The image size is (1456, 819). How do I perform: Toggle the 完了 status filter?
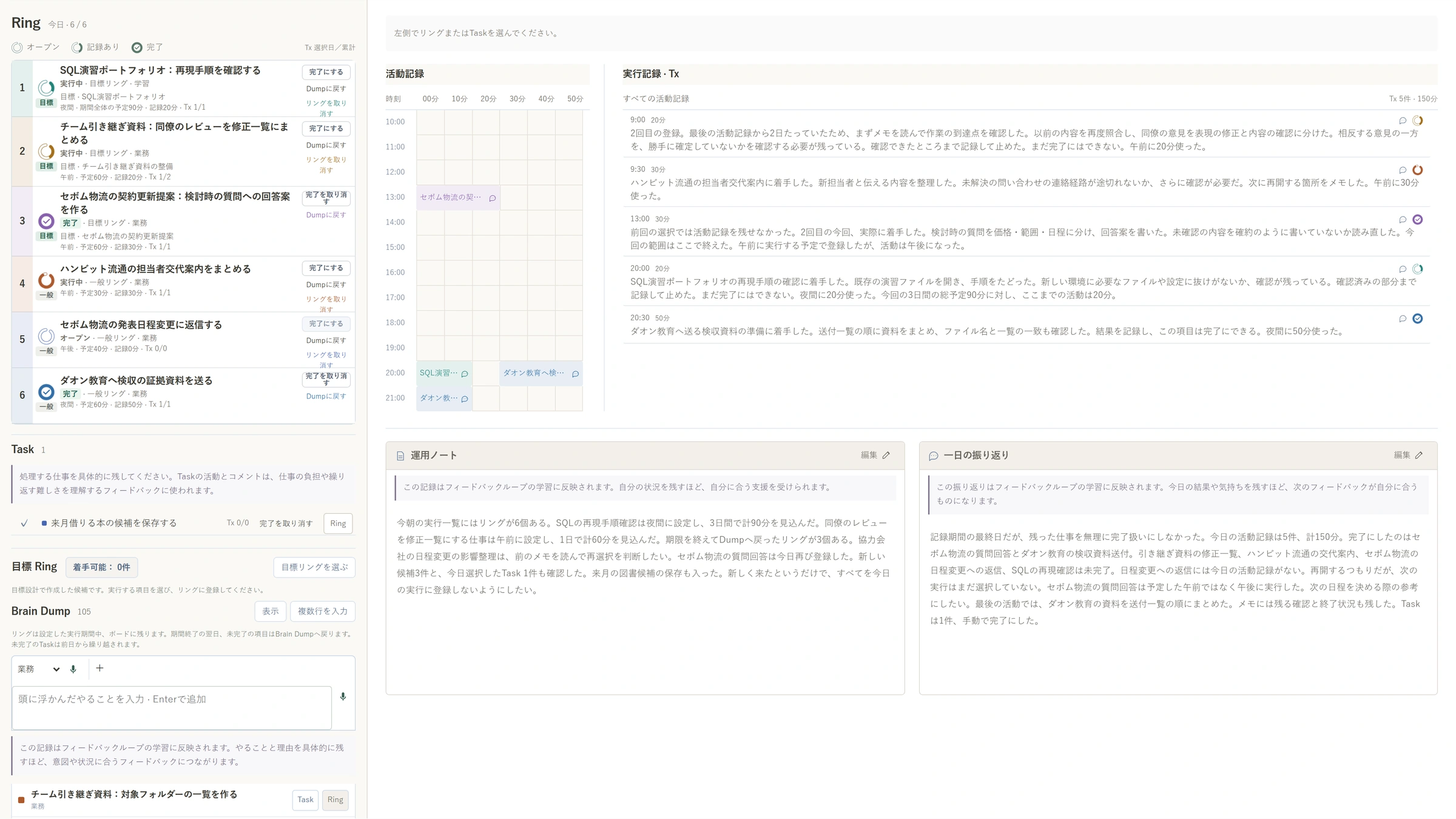(148, 47)
